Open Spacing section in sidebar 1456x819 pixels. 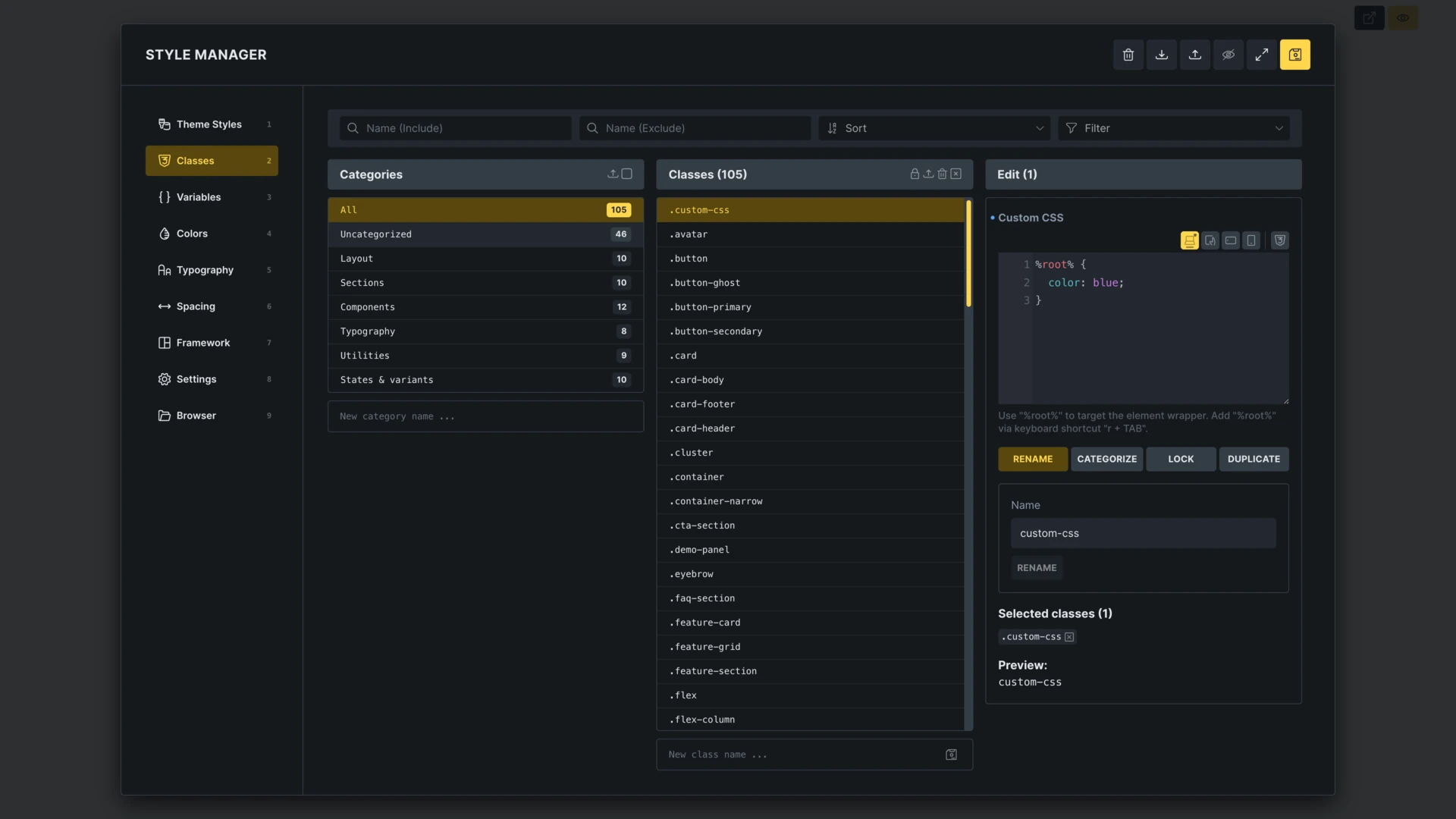[212, 306]
